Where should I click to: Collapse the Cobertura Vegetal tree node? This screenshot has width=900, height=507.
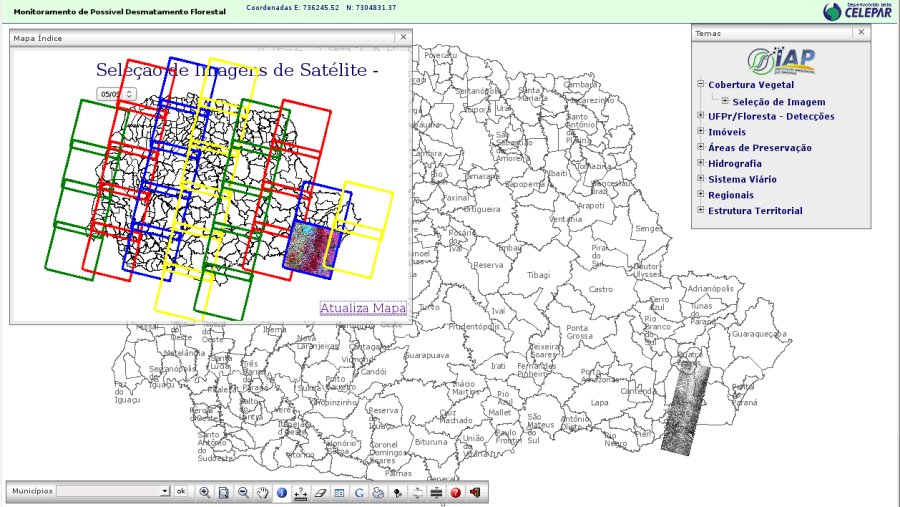pos(701,85)
